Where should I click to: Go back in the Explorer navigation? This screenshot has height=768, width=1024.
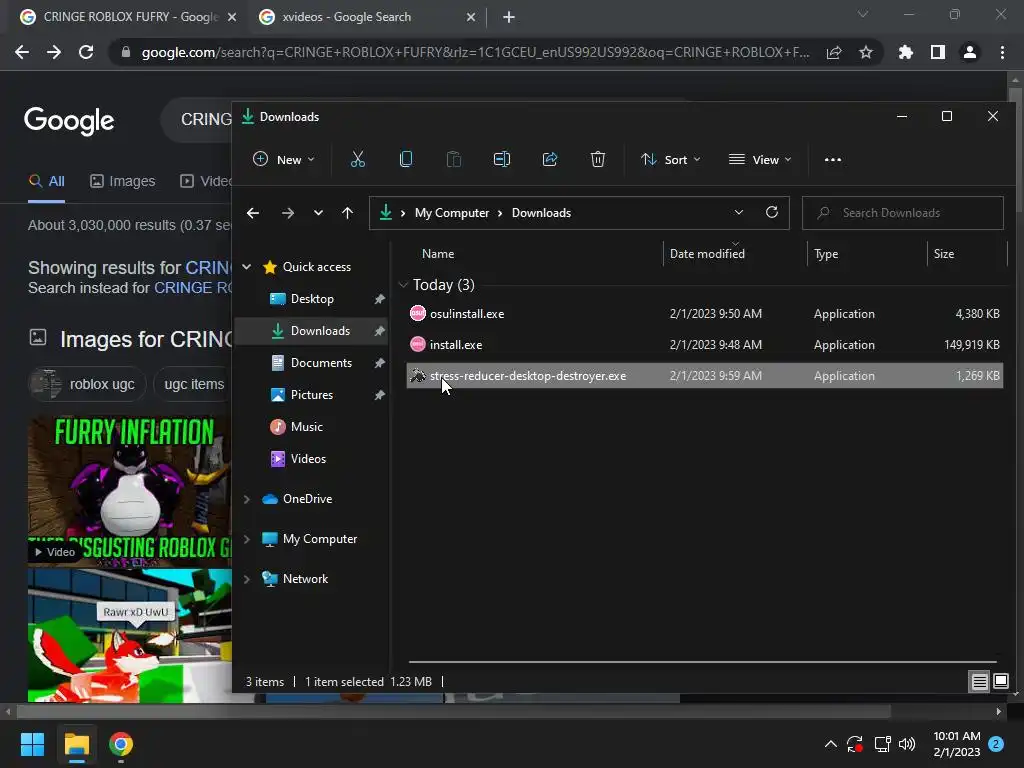253,213
